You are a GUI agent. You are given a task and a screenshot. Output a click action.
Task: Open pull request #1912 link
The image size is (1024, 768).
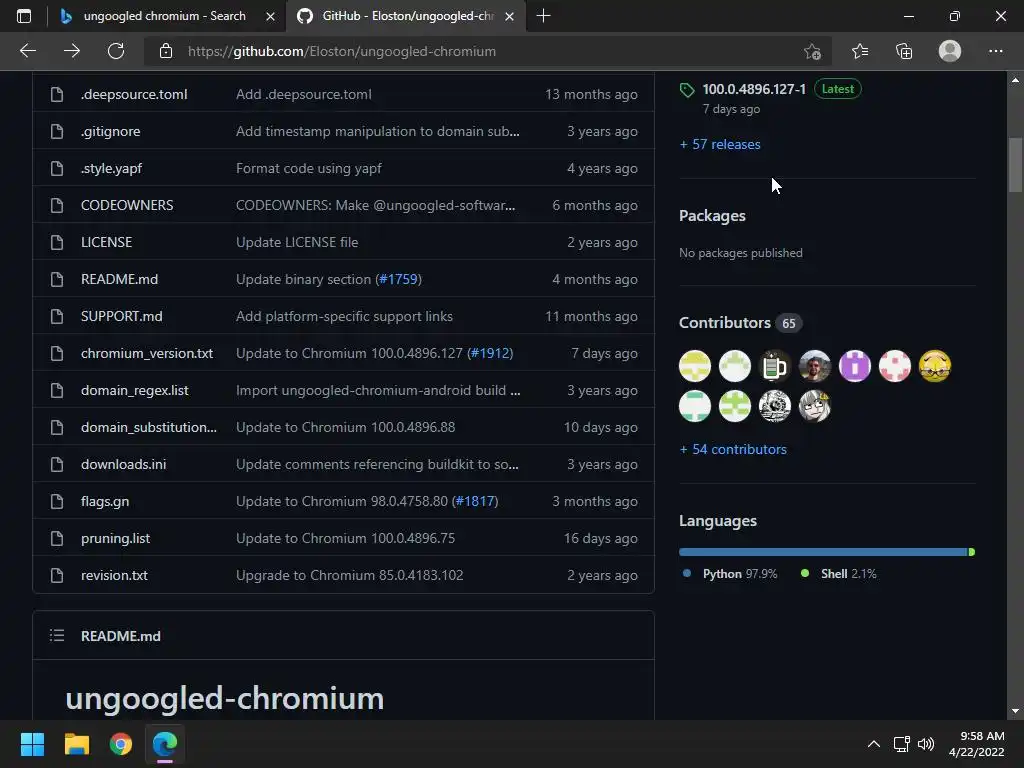coord(490,353)
